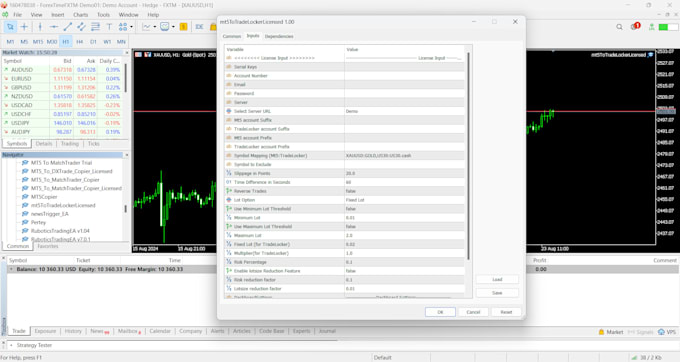Click Enable lotsize Reduction Feature false value
Screen dimensions: 680x362
(x=404, y=271)
